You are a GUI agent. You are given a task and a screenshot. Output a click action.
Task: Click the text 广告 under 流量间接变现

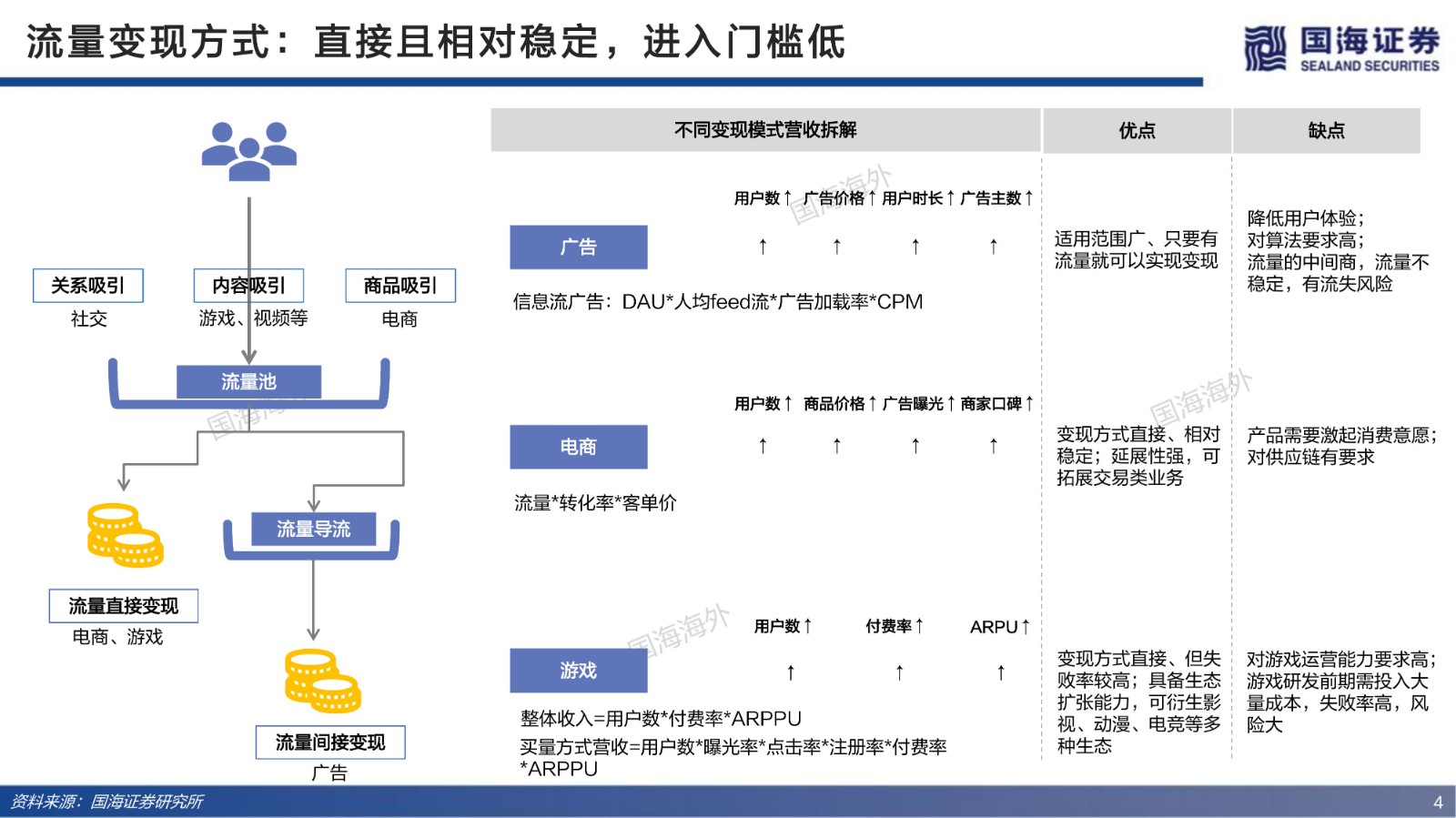coord(329,773)
